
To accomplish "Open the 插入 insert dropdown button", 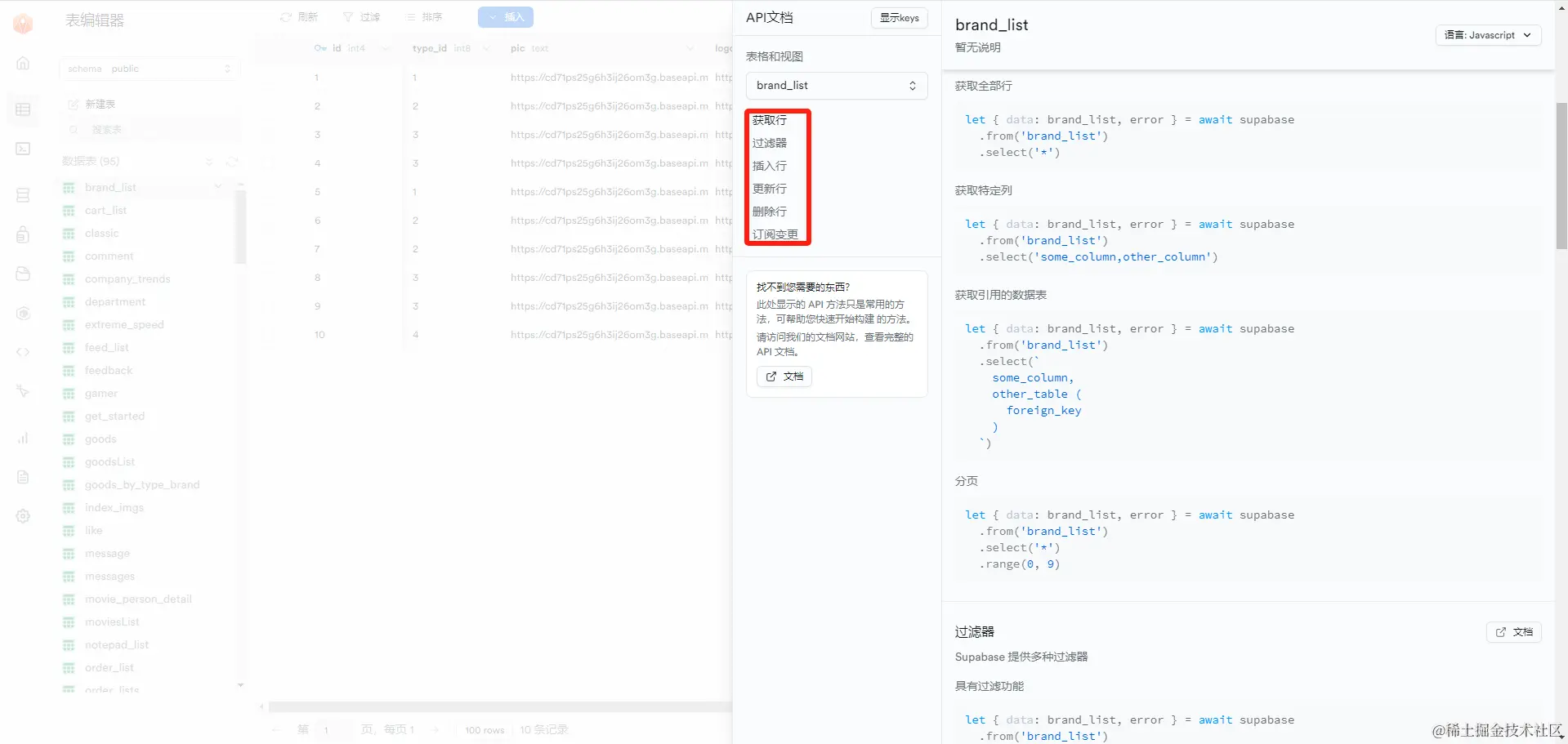I will [x=506, y=17].
